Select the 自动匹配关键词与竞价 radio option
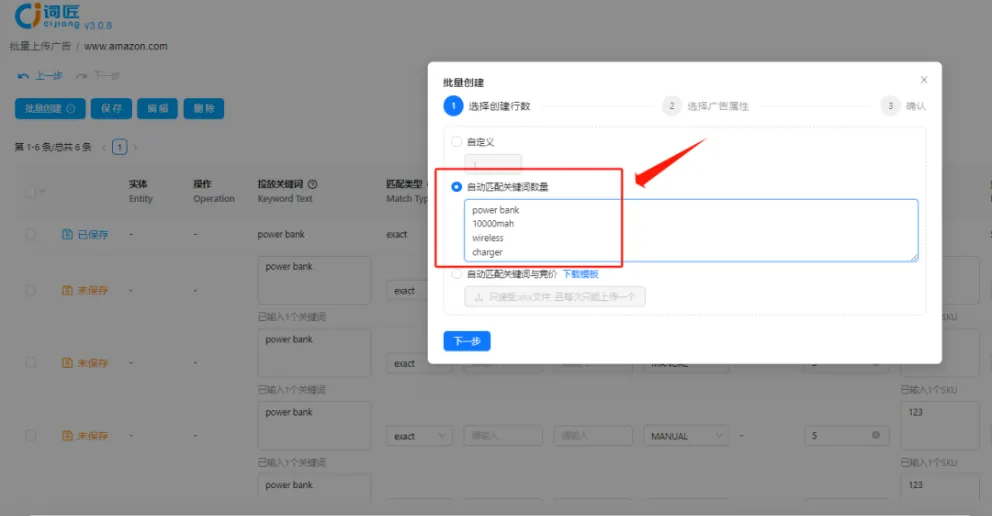 click(456, 274)
